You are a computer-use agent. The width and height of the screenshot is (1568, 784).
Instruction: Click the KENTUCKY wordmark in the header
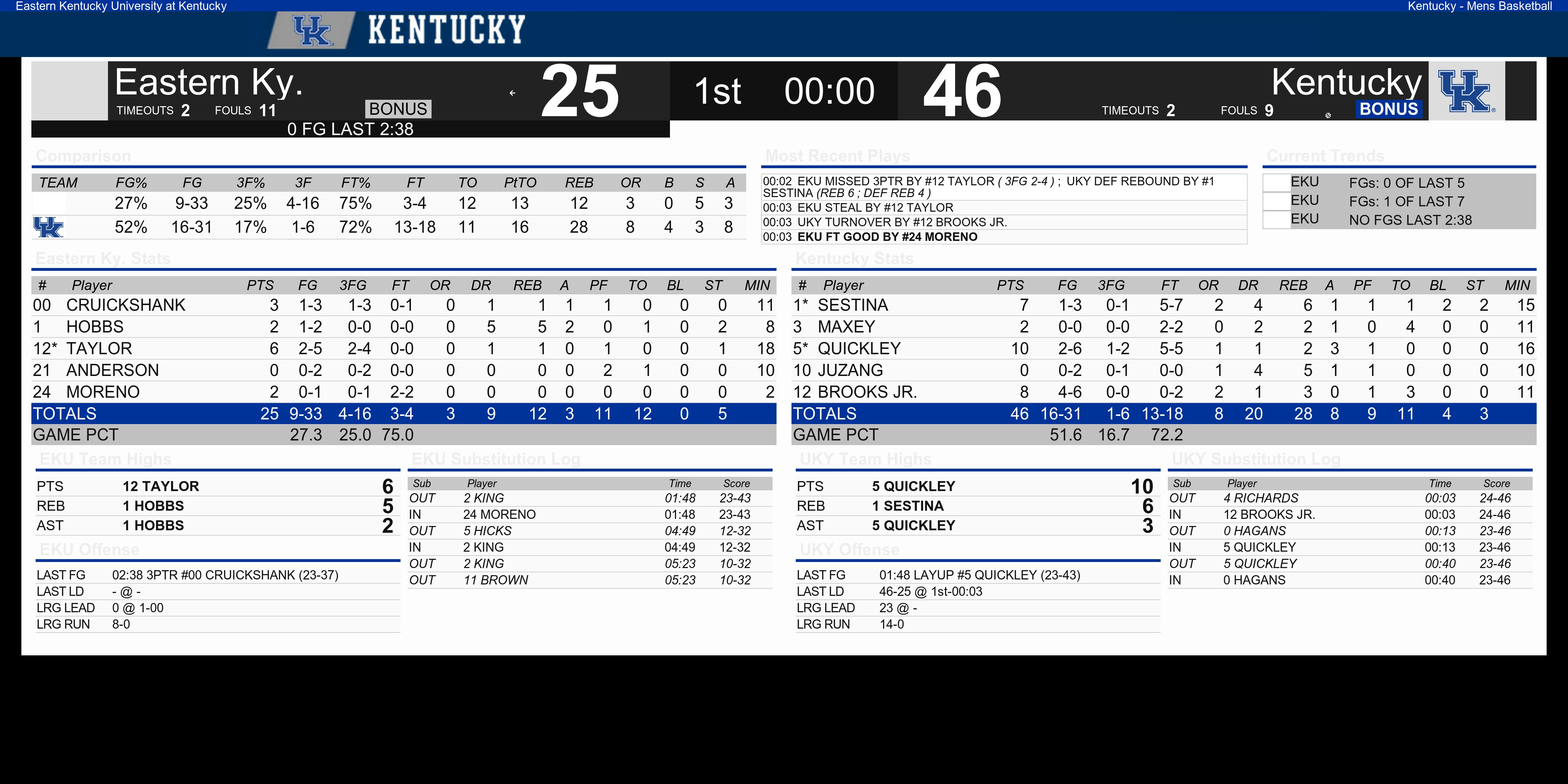point(446,30)
